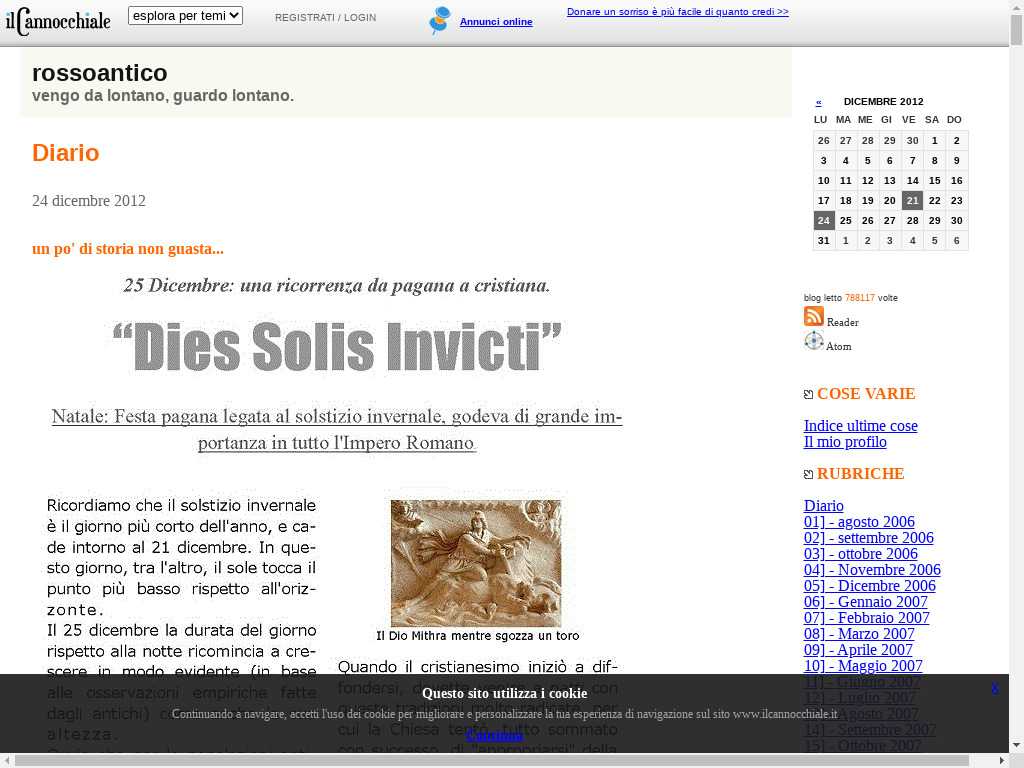
Task: Click the REGISTRATI / LOGIN link
Action: pos(325,18)
